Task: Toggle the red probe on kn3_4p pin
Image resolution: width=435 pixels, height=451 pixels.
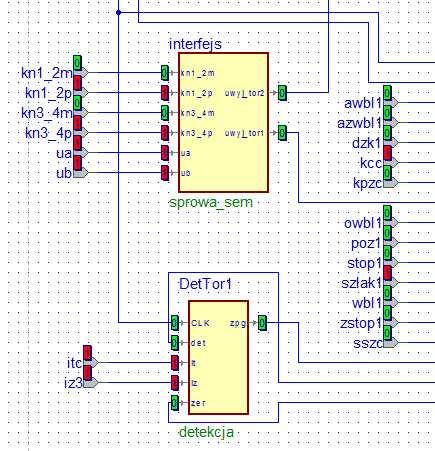Action: pos(165,133)
